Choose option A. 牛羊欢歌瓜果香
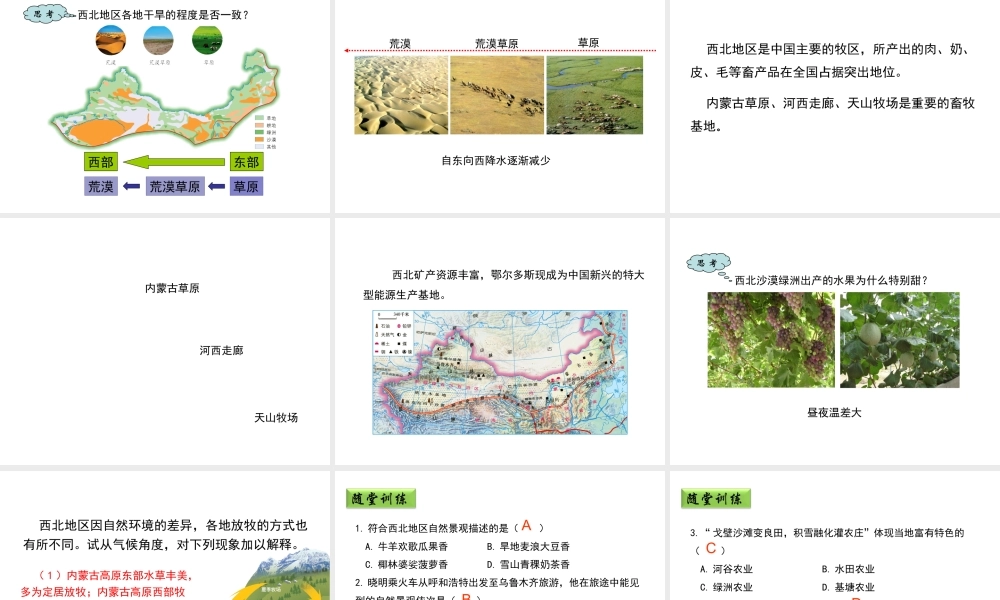 point(406,546)
